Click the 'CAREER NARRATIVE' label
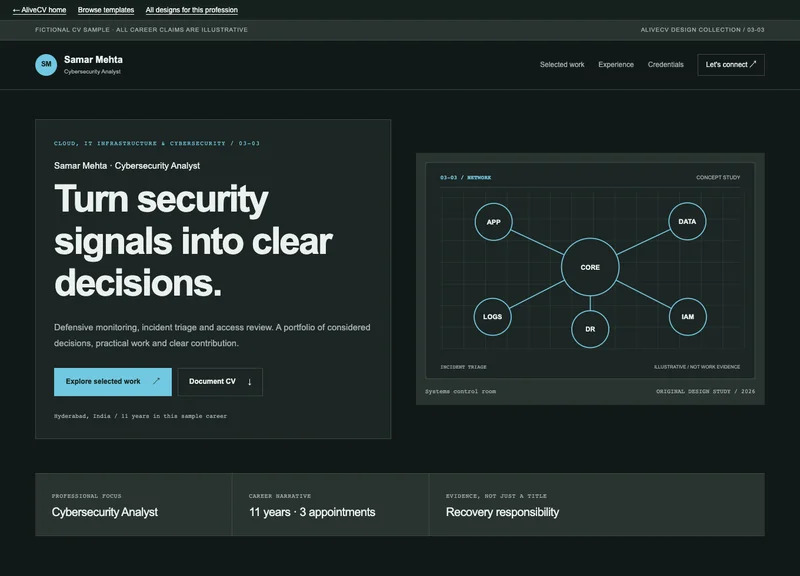This screenshot has width=800, height=576. tap(280, 496)
